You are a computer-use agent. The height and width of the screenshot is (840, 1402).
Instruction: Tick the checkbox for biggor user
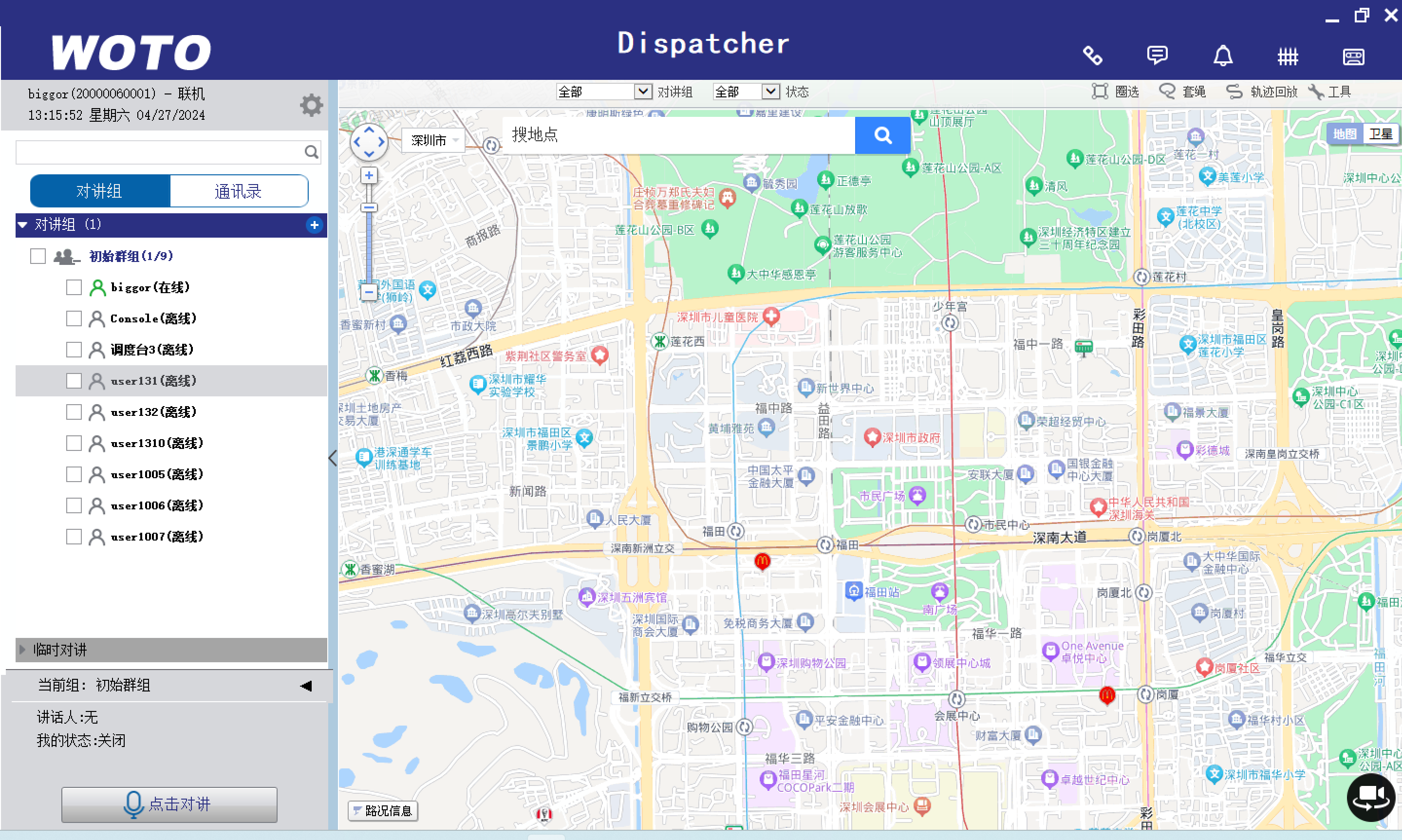pyautogui.click(x=74, y=287)
